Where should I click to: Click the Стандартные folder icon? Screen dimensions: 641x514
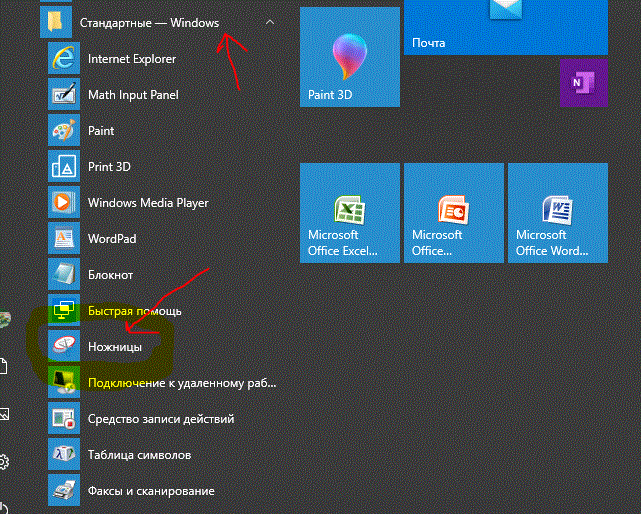(x=56, y=22)
